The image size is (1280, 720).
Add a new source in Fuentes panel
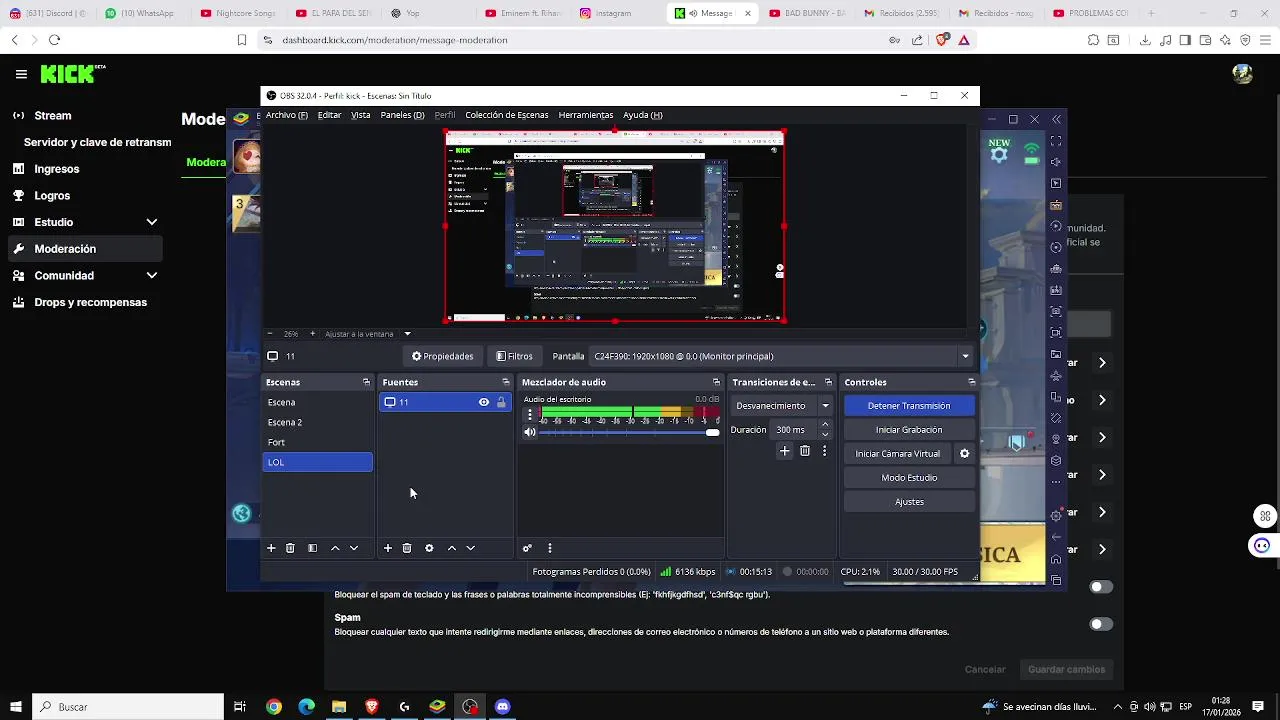pyautogui.click(x=388, y=548)
